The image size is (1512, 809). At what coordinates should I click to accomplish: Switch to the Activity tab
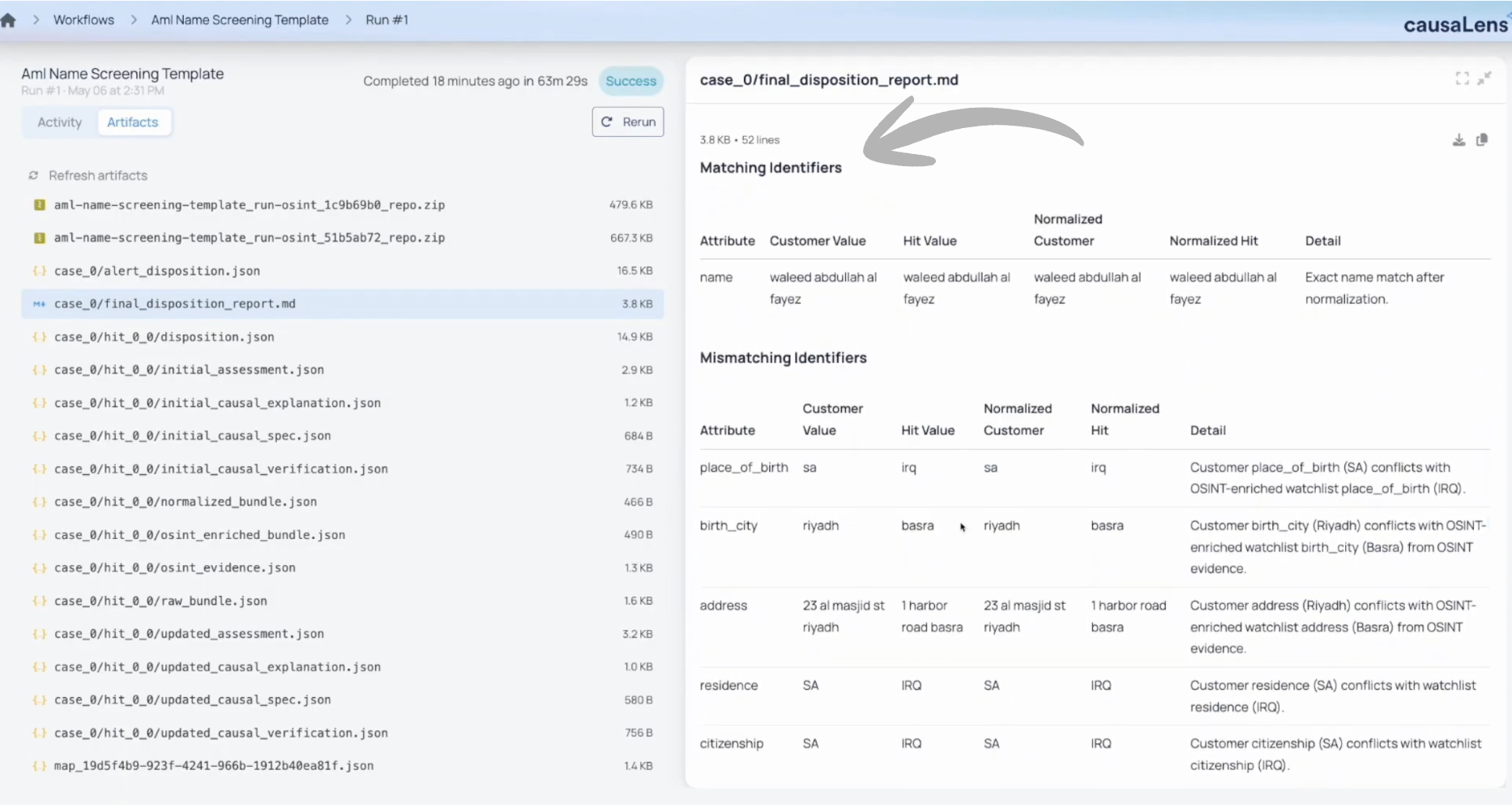click(x=60, y=122)
